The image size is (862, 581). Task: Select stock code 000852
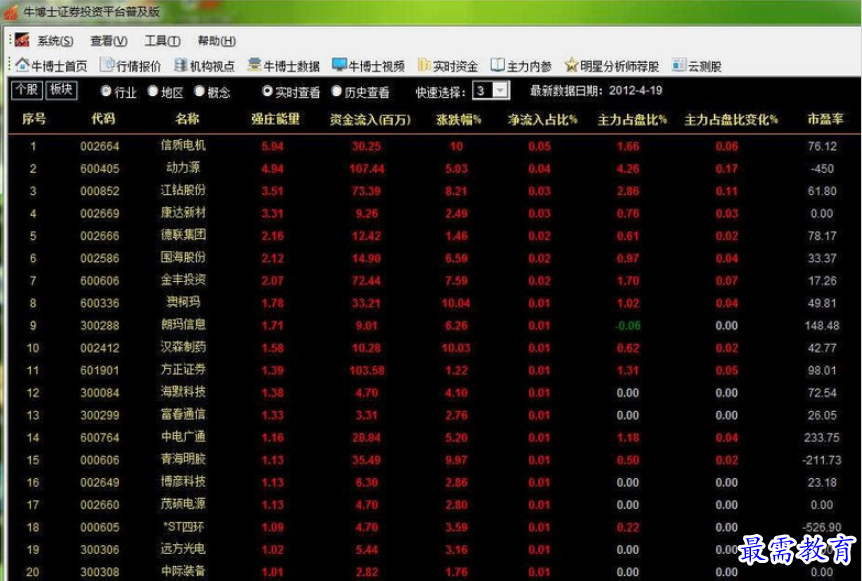coord(100,191)
